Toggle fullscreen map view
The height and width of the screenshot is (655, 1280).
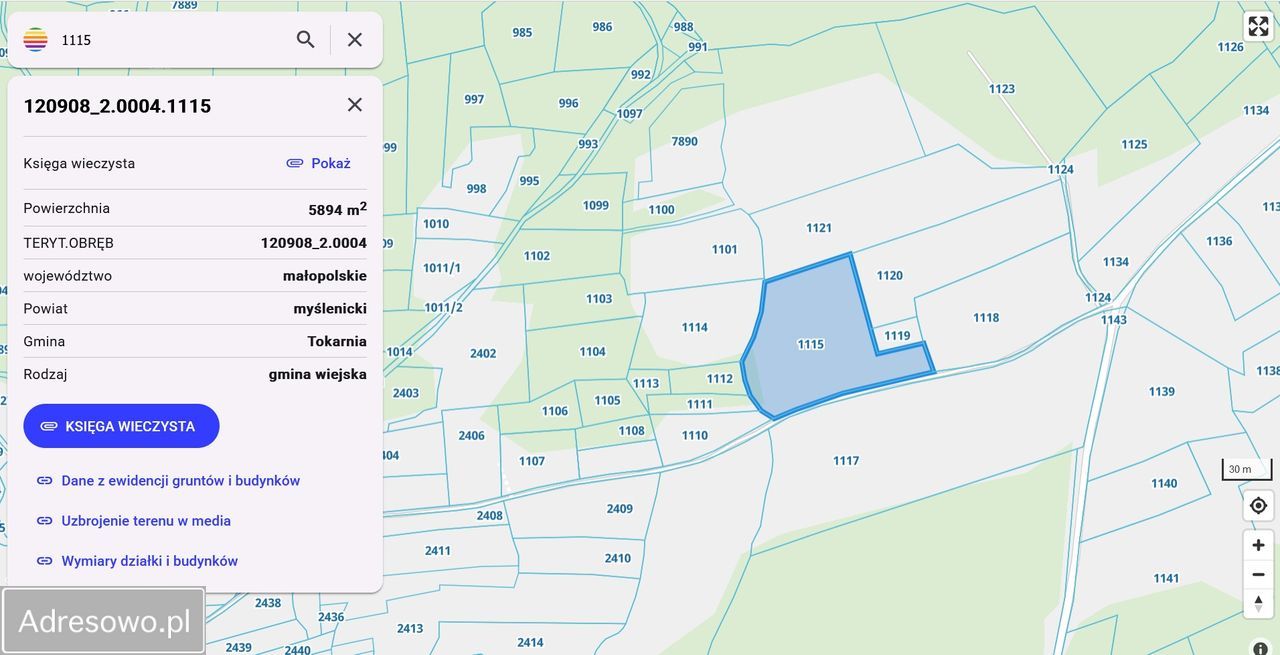(x=1258, y=27)
